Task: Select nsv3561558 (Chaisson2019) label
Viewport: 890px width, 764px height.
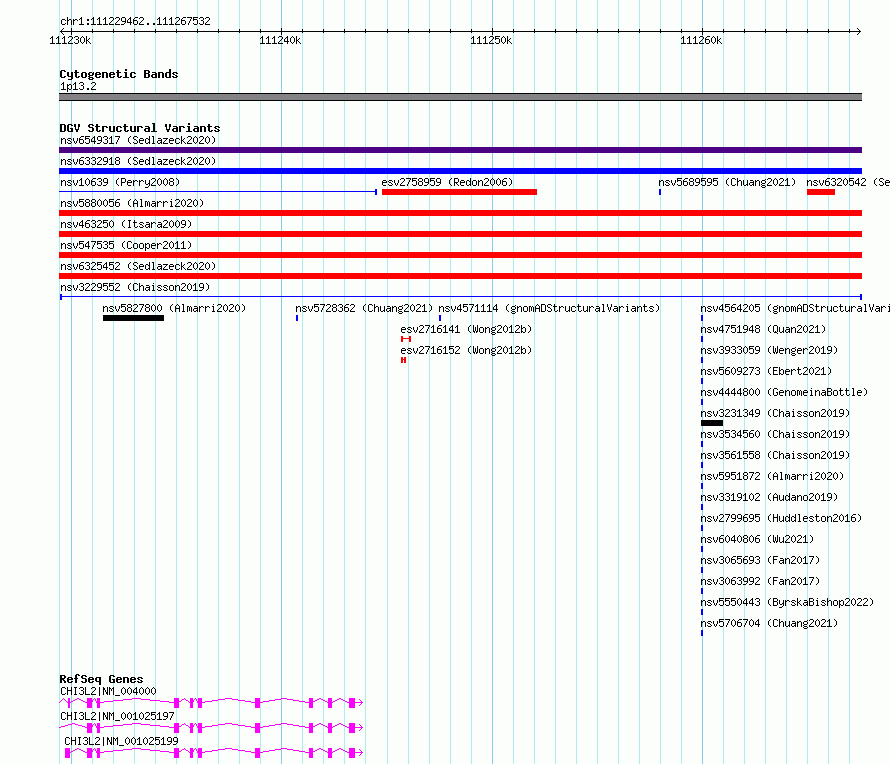Action: click(x=775, y=455)
